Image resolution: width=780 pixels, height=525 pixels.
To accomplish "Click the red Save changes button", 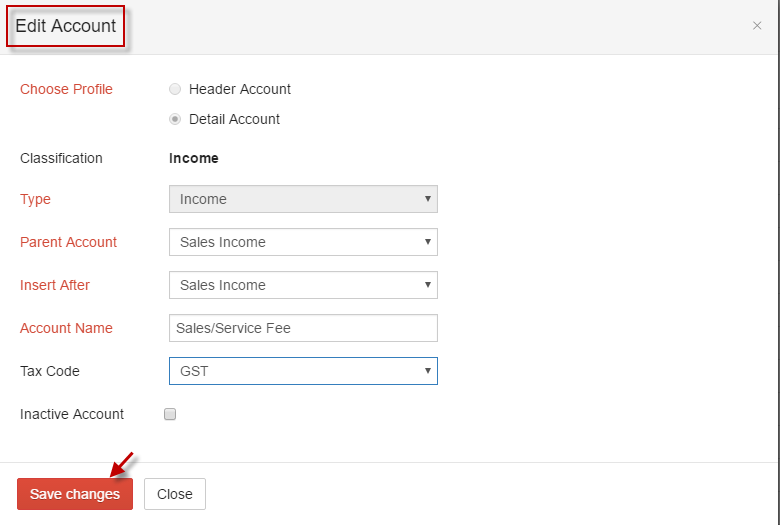I will [x=75, y=494].
